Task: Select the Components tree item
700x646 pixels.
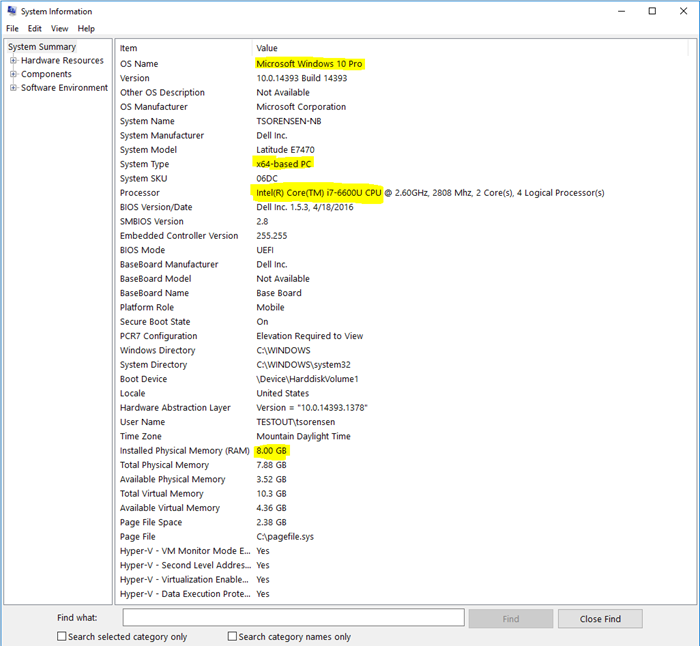Action: [46, 74]
